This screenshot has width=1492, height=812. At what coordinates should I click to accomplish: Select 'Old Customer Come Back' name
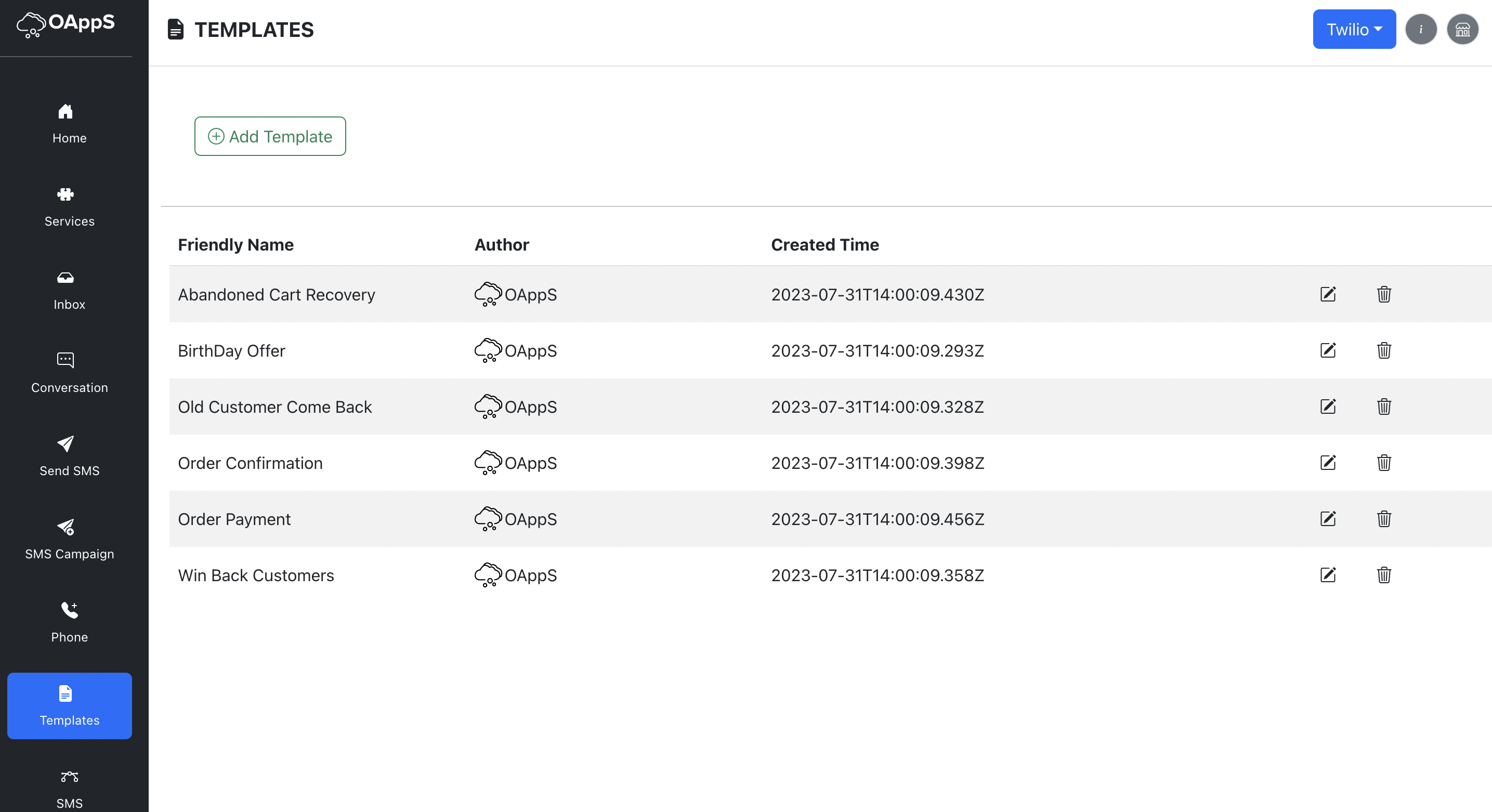pos(274,407)
